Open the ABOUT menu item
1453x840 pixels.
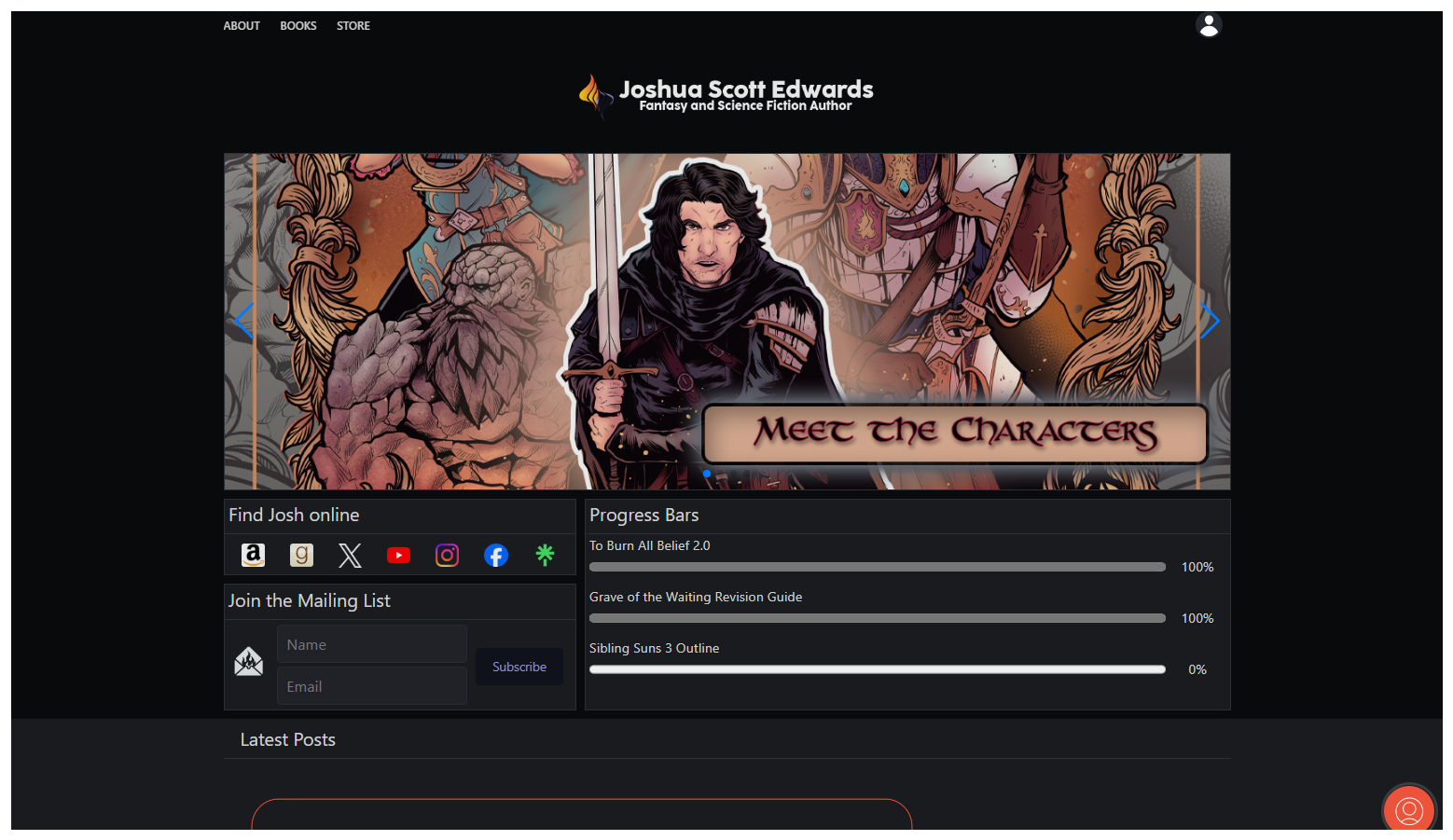(x=242, y=26)
